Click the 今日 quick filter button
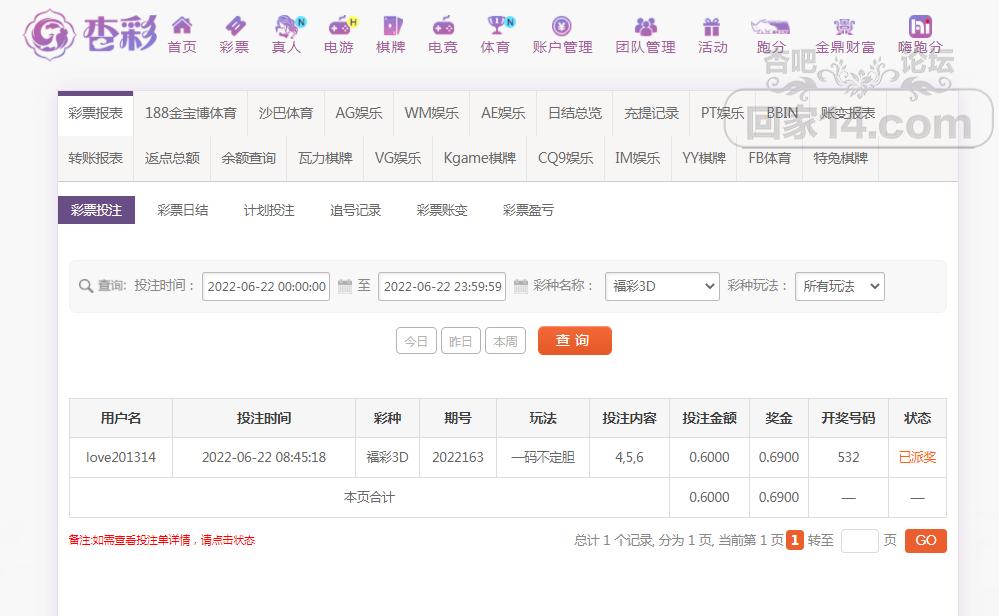 click(x=416, y=341)
